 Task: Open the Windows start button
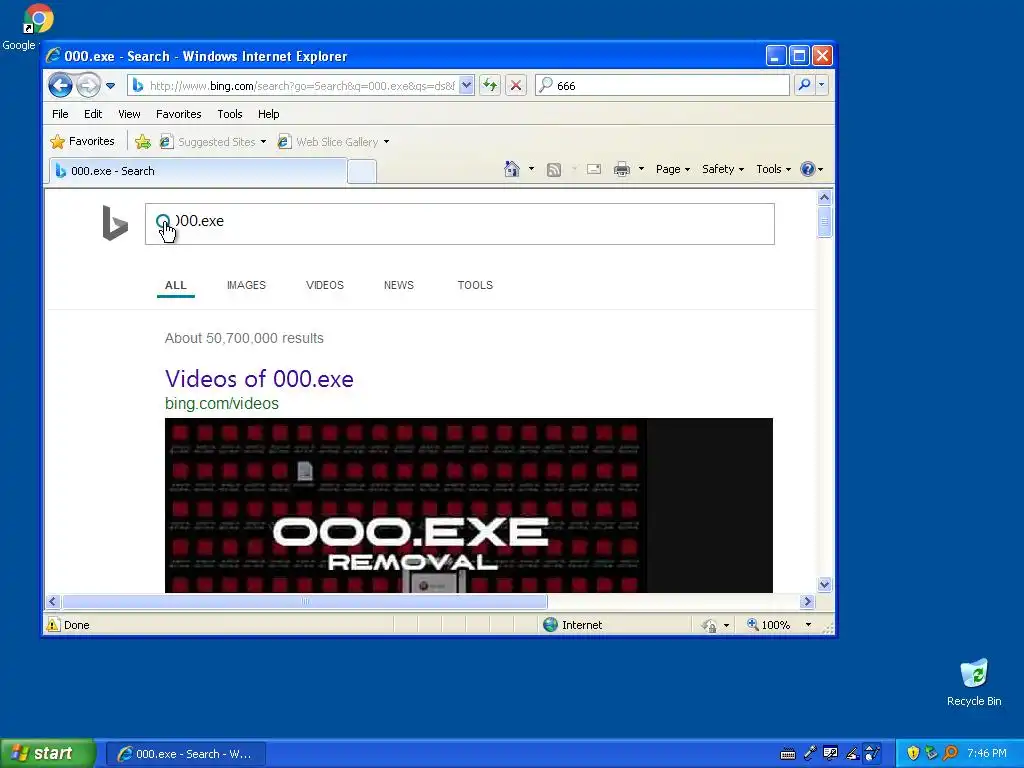click(47, 753)
